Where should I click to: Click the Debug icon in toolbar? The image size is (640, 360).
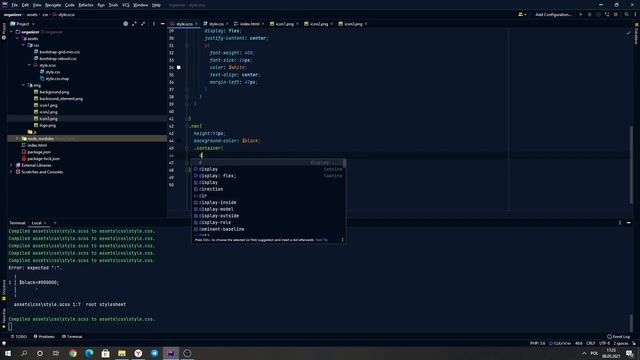(x=589, y=15)
